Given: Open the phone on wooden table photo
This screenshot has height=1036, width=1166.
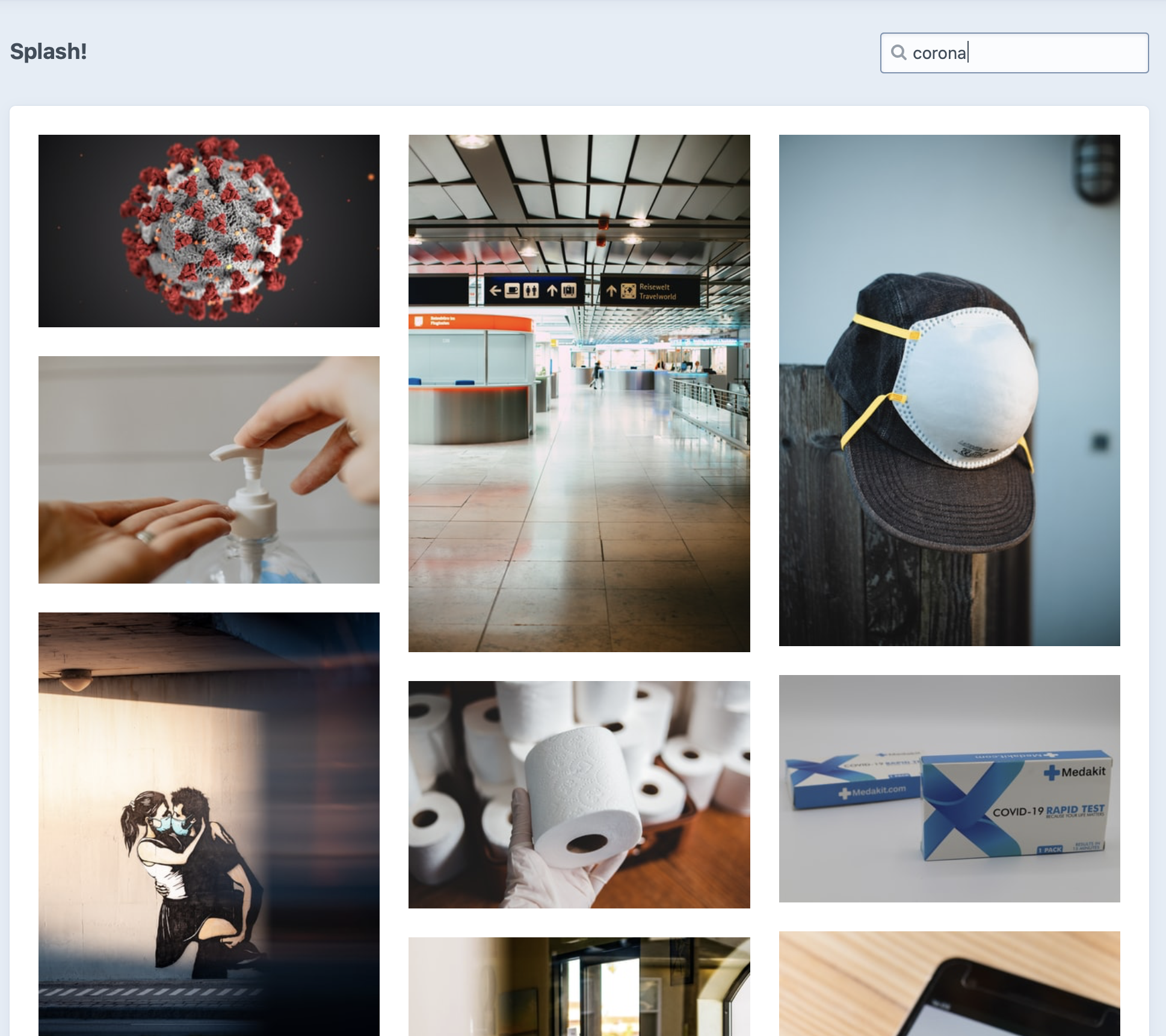Looking at the screenshot, I should point(949,984).
